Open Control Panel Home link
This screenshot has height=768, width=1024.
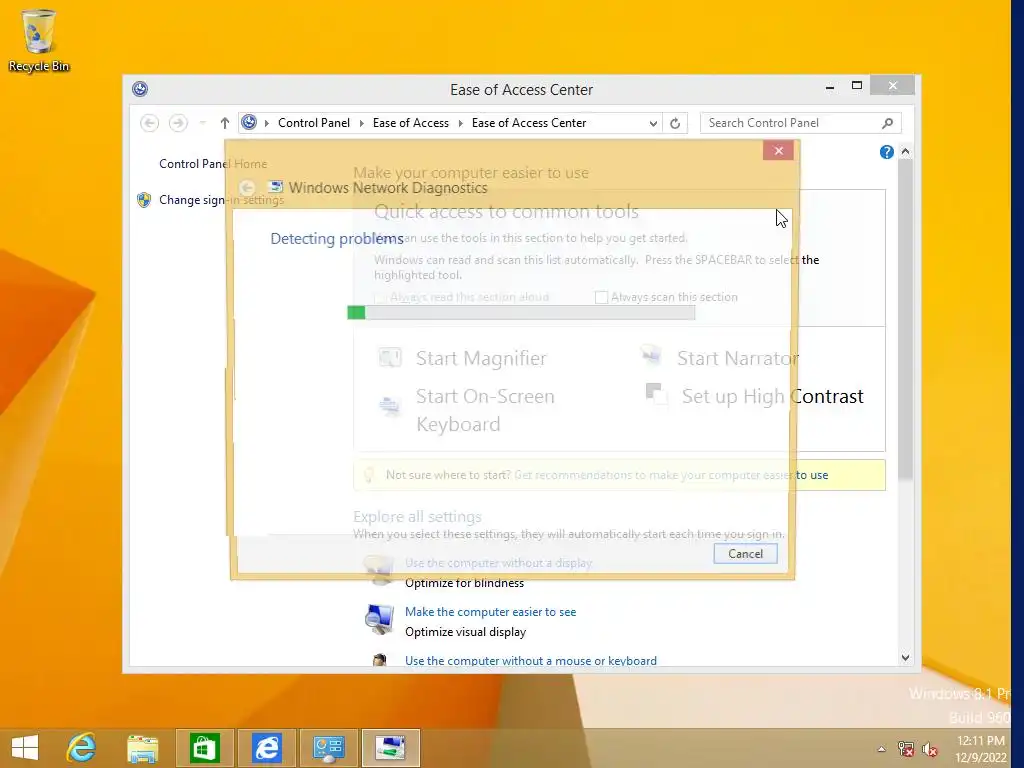click(x=213, y=164)
